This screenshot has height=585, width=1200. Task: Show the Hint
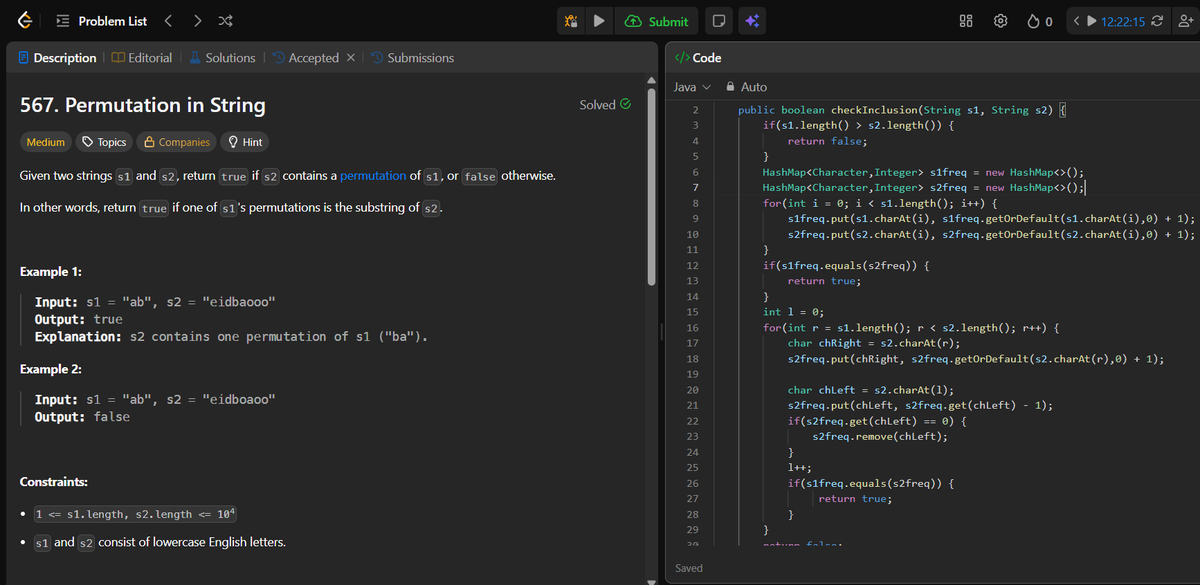[x=245, y=142]
